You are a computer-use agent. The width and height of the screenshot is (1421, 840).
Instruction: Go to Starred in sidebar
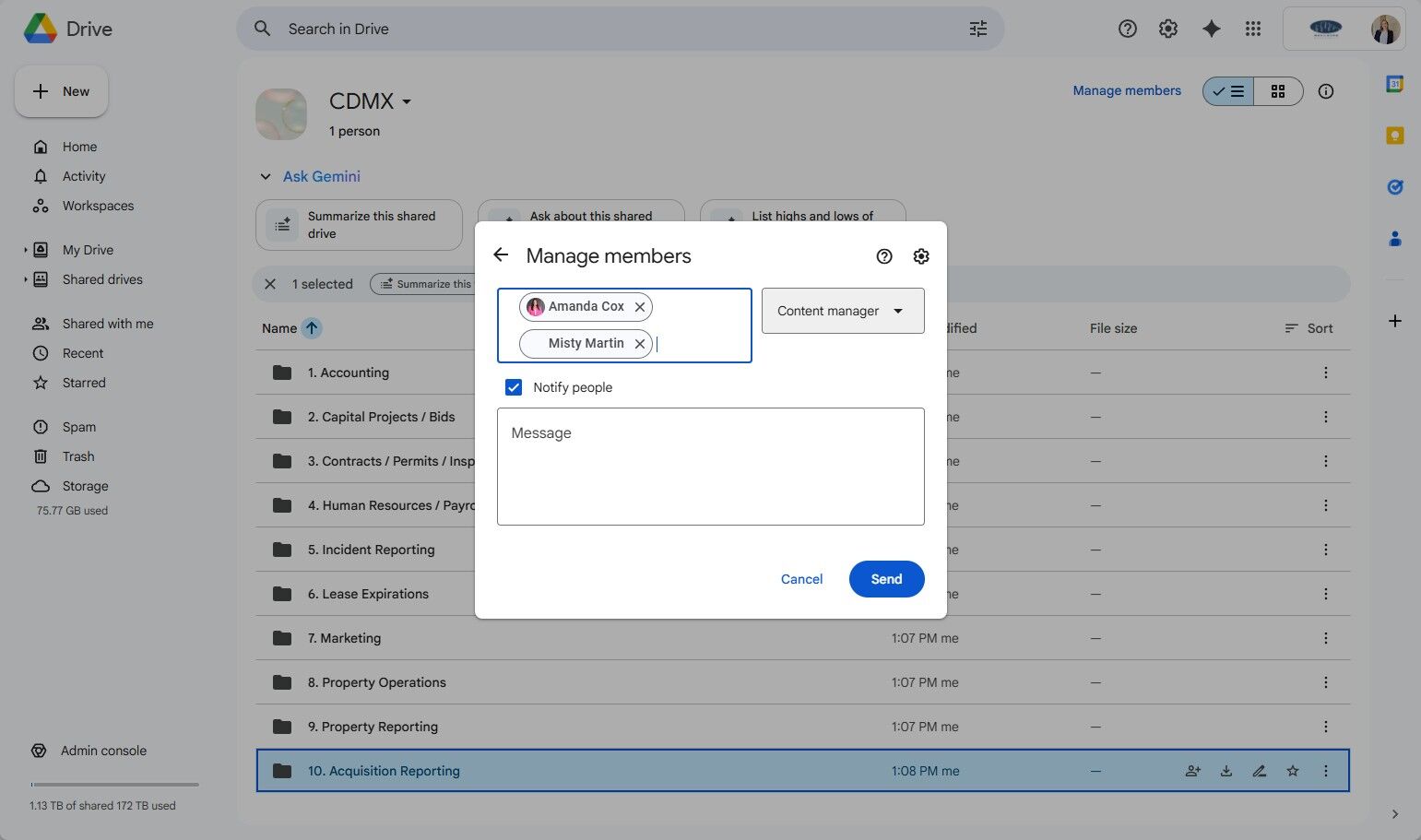point(84,383)
